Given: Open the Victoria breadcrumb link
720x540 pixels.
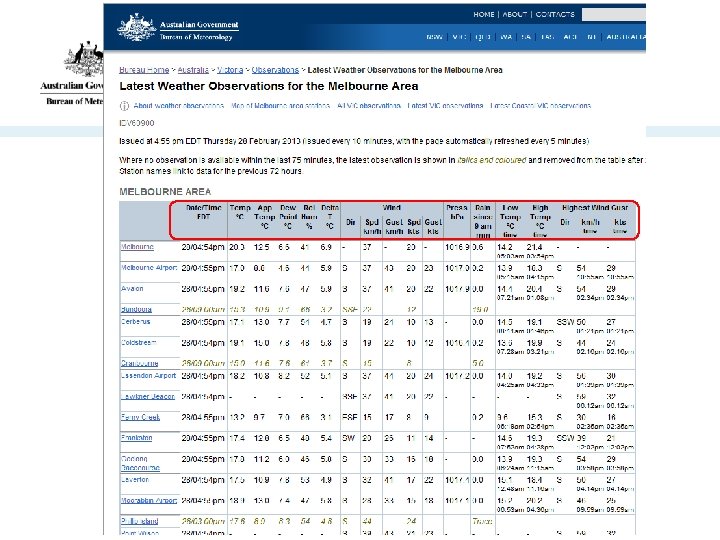Looking at the screenshot, I should click(230, 70).
